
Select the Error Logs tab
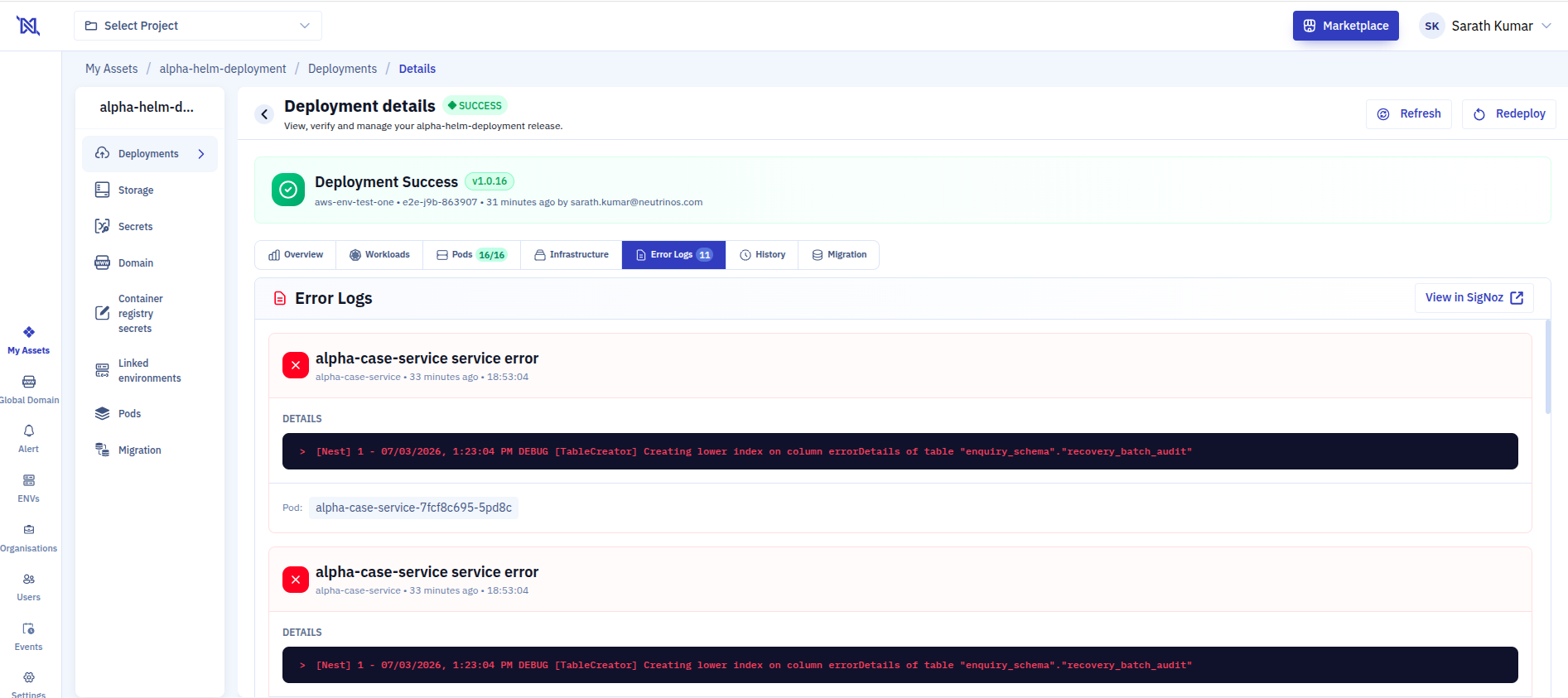673,255
